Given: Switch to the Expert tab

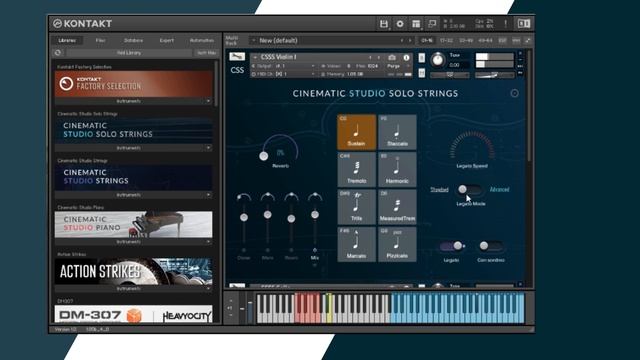Looking at the screenshot, I should click(167, 40).
